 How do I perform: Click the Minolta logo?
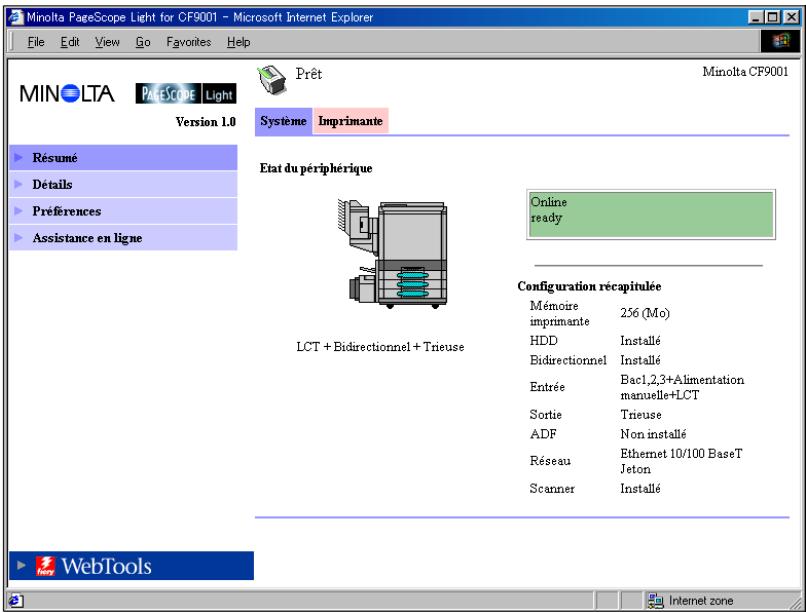(x=67, y=94)
